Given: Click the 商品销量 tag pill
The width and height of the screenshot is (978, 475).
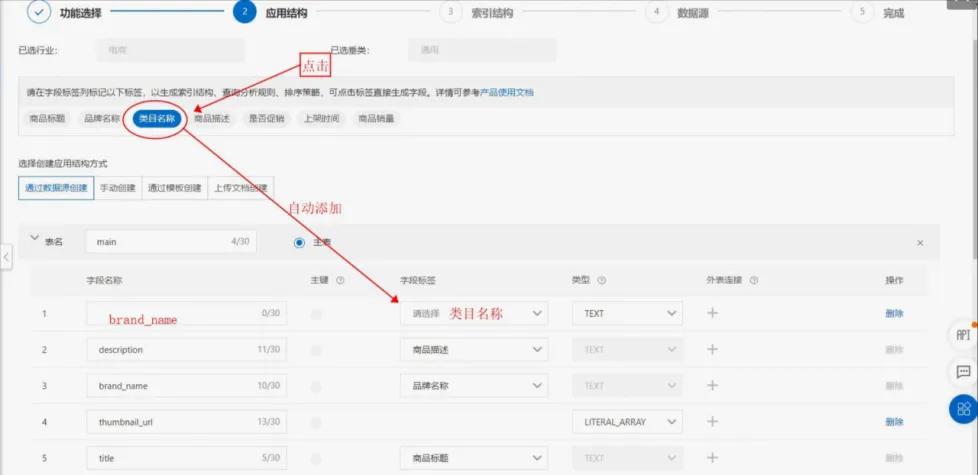Looking at the screenshot, I should pos(376,118).
